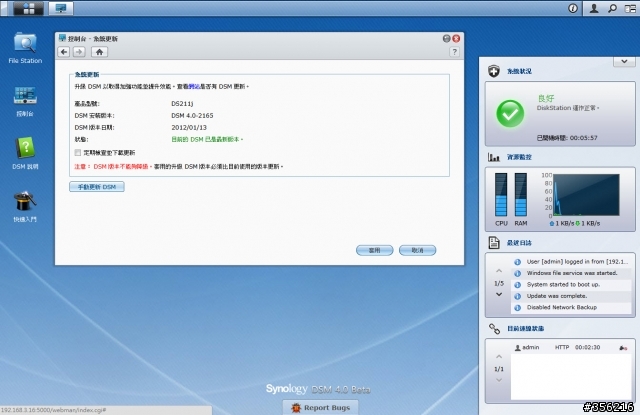Viewport: 640px width, 415px height.
Task: Click the '2012/01/13' version date value
Action: pyautogui.click(x=189, y=127)
